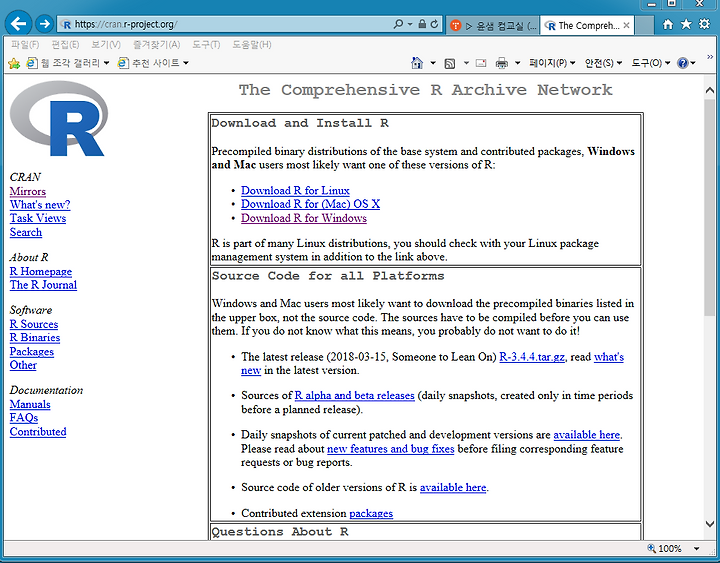The width and height of the screenshot is (720, 563).
Task: Open the 도움말(H) menu
Action: pos(252,45)
